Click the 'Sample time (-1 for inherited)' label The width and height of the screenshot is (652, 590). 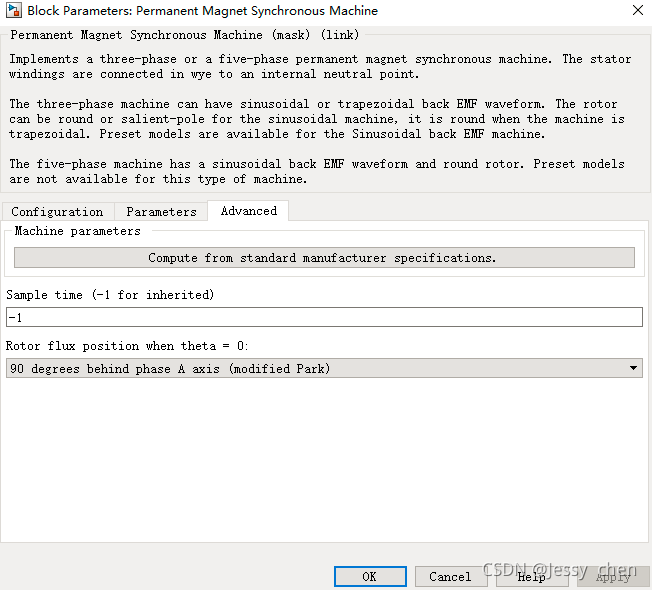click(x=110, y=295)
